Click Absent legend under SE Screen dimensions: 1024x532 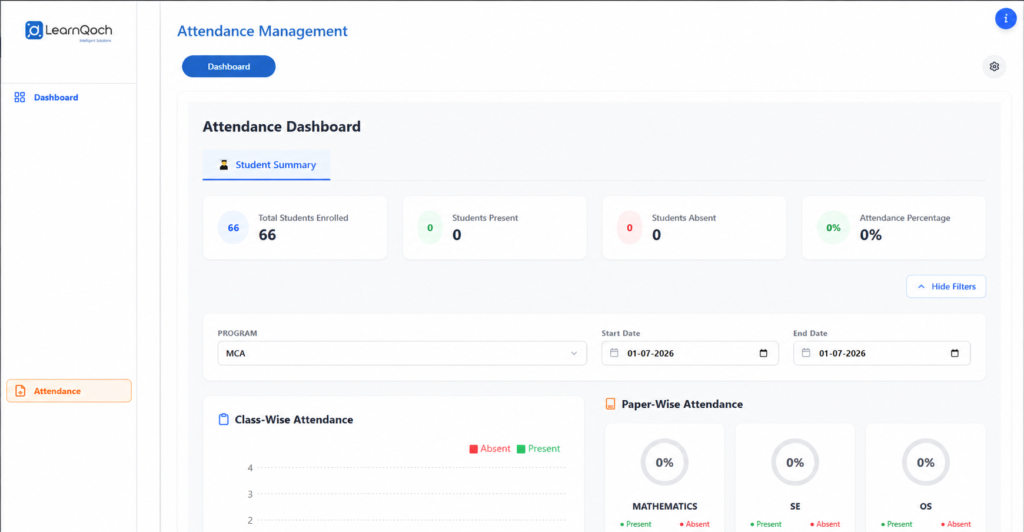click(x=825, y=524)
